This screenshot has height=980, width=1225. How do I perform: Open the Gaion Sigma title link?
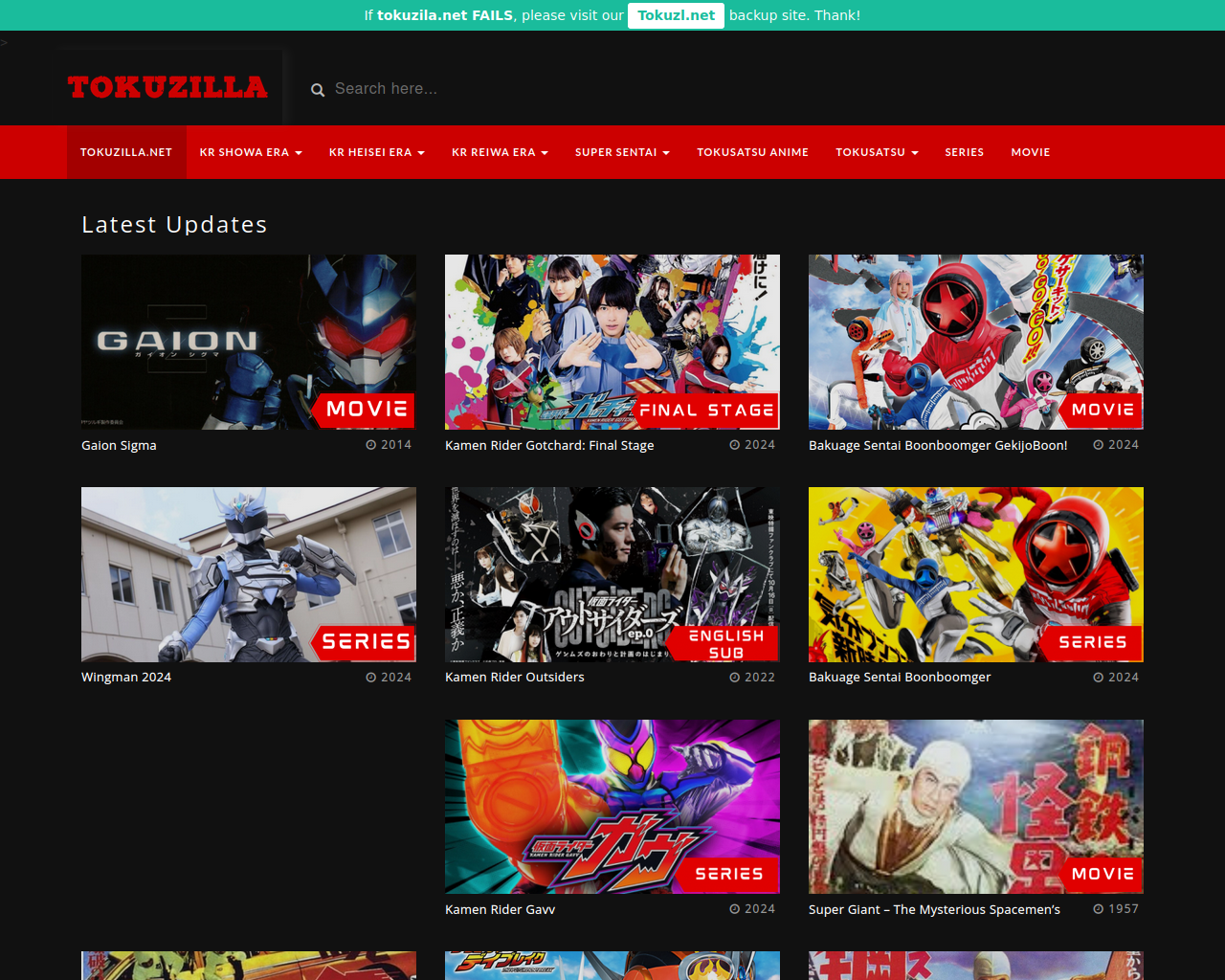click(119, 446)
